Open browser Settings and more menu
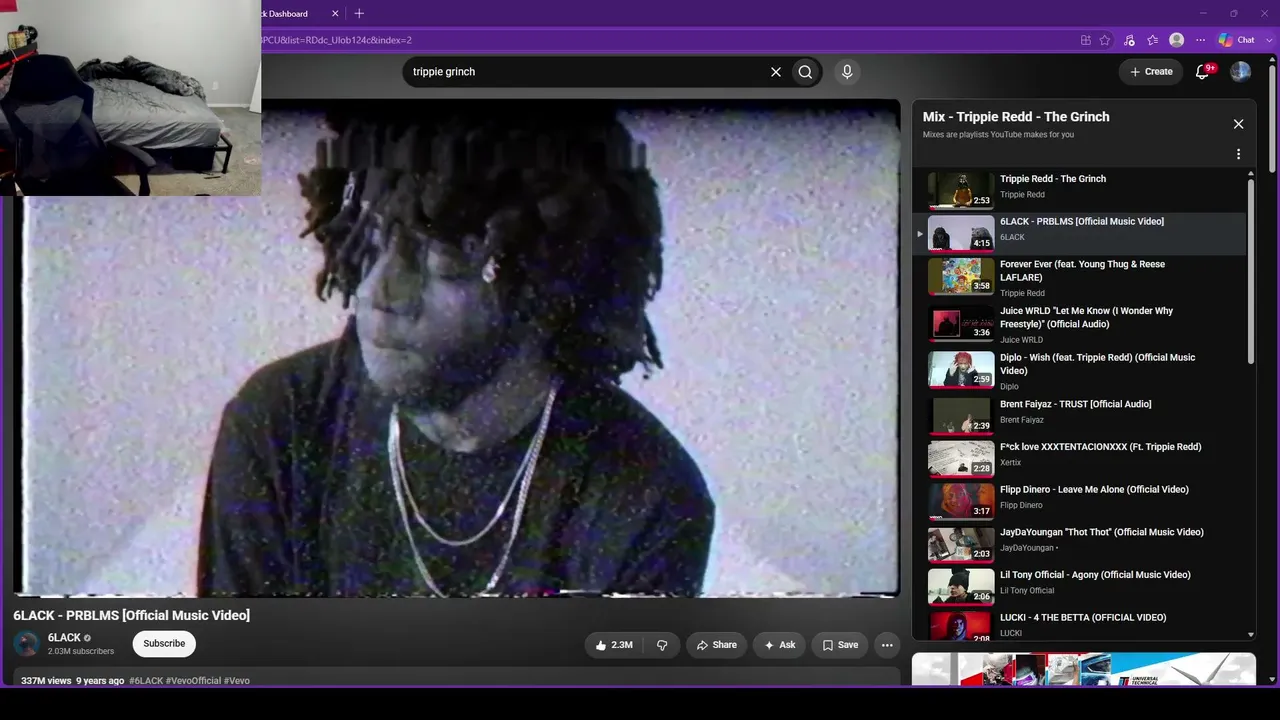Viewport: 1280px width, 720px height. pos(1201,40)
